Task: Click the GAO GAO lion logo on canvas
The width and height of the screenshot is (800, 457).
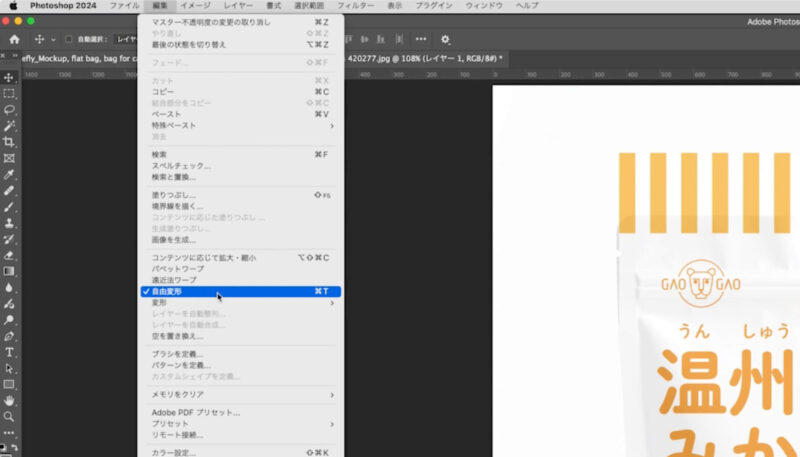Action: (701, 283)
